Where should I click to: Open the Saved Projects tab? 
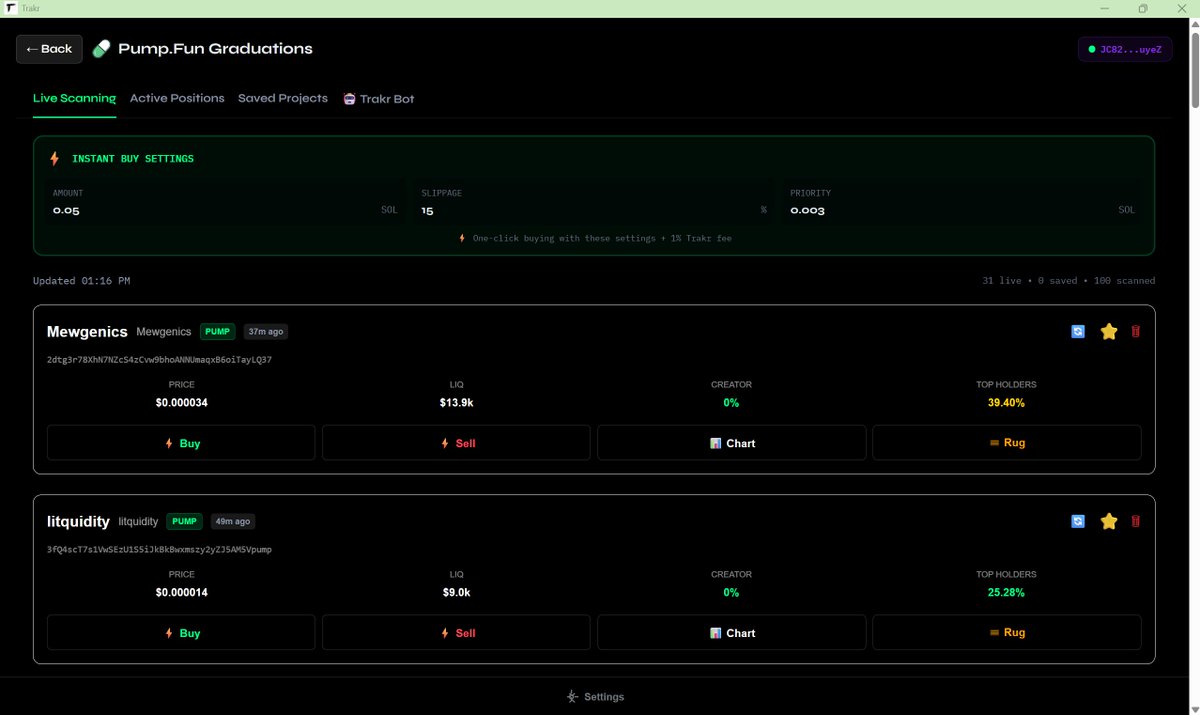(283, 98)
